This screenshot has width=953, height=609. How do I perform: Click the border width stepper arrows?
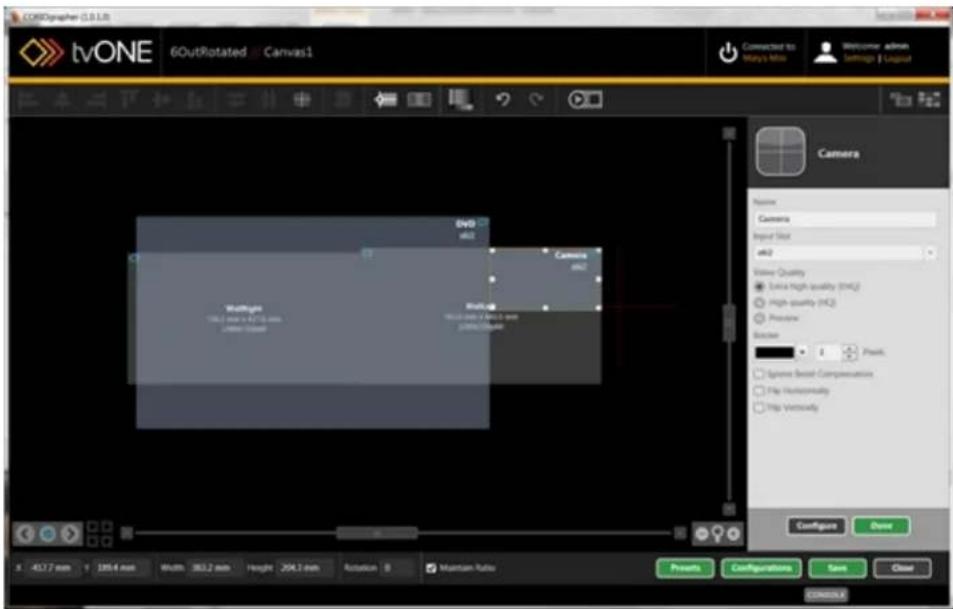pyautogui.click(x=850, y=352)
